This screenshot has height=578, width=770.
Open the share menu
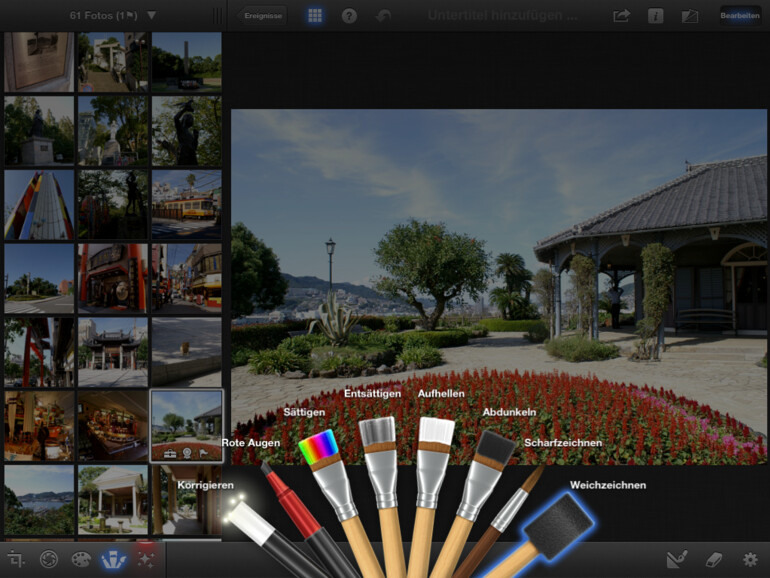click(x=622, y=16)
